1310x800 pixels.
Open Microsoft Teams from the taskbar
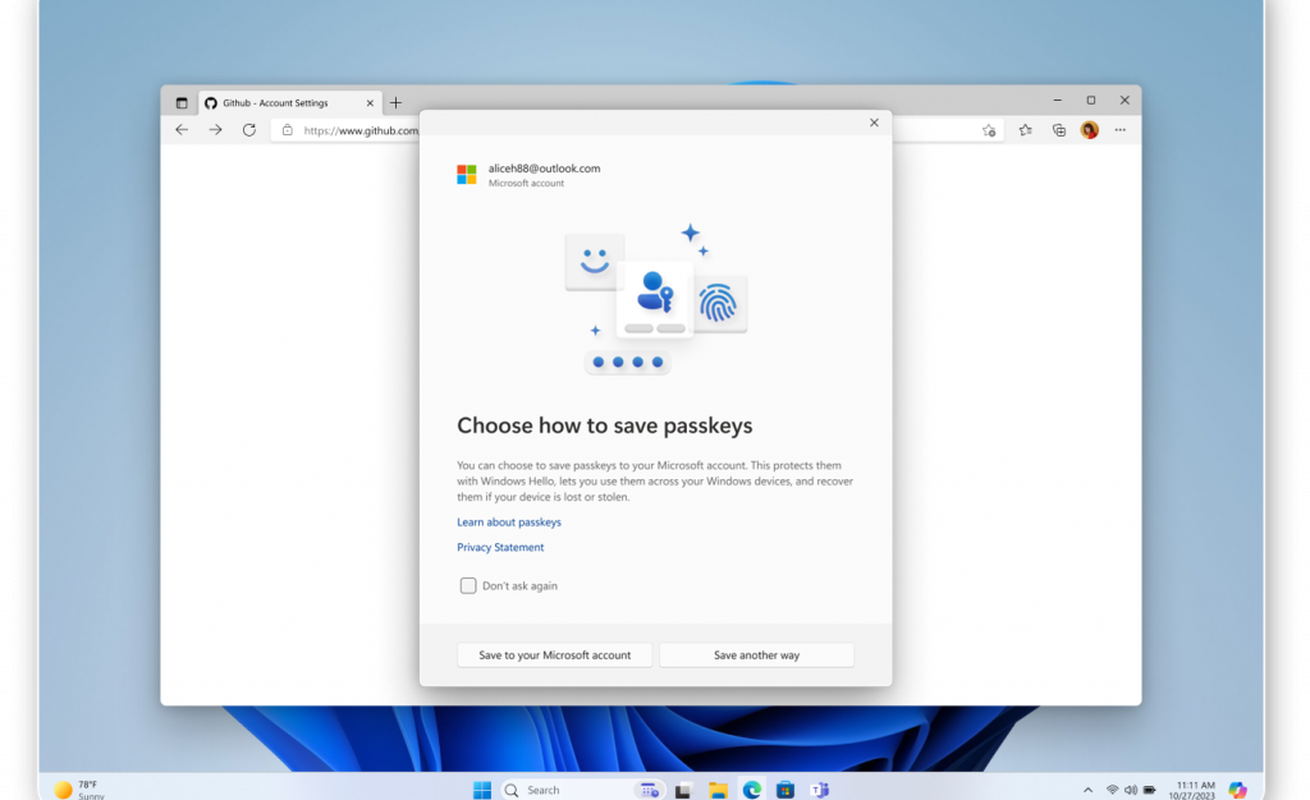click(x=819, y=790)
